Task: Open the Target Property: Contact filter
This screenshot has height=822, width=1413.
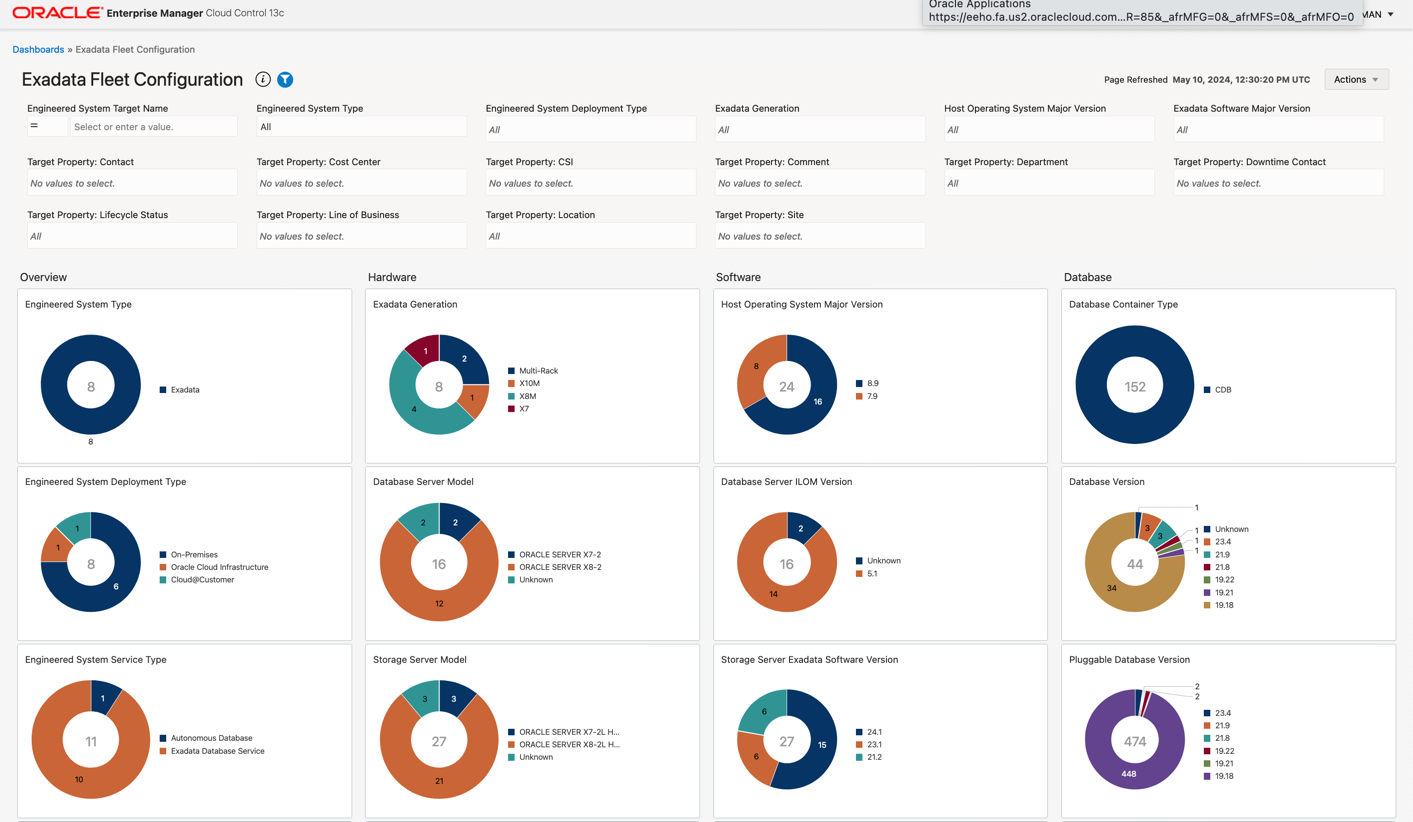Action: pyautogui.click(x=132, y=183)
